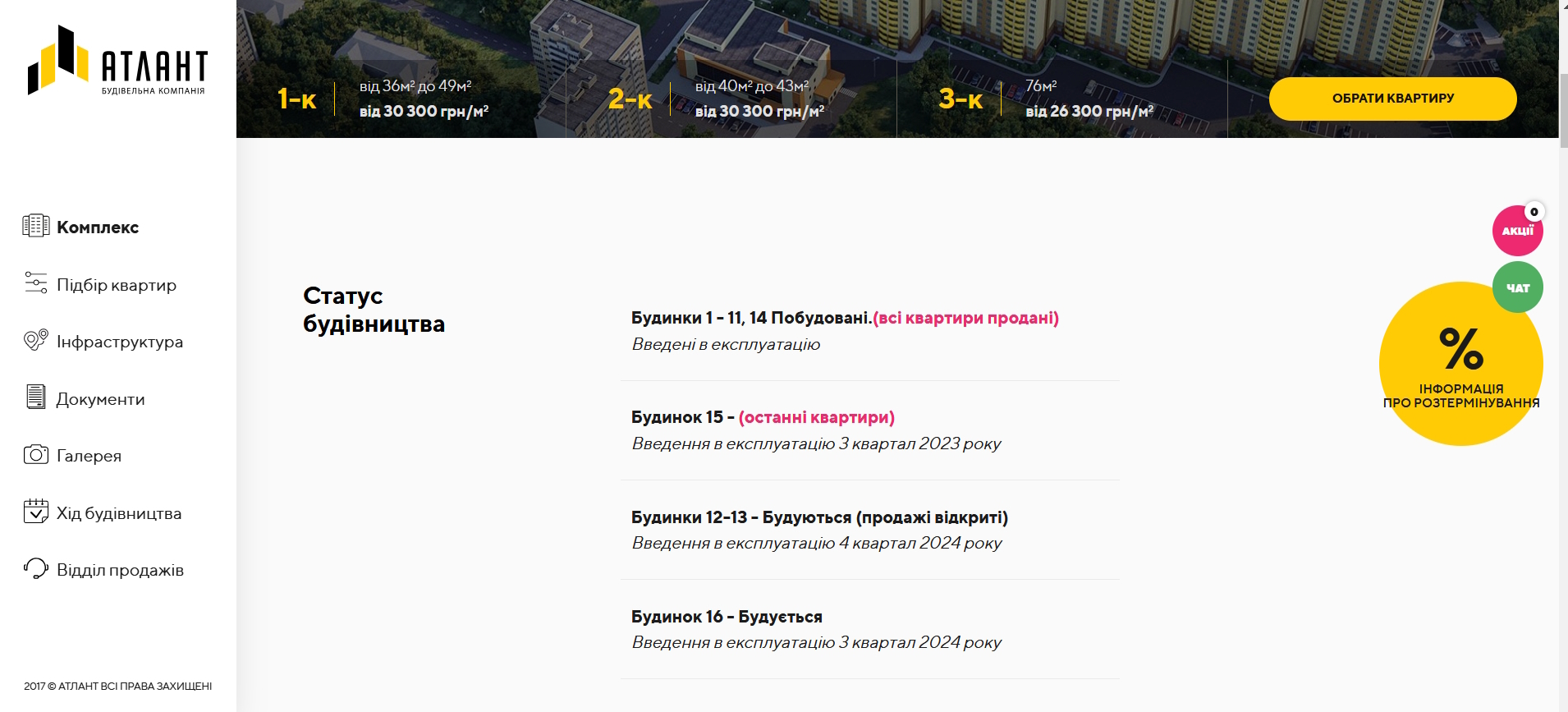View Хід будівництва page
This screenshot has height=712, width=1568.
pyautogui.click(x=119, y=513)
